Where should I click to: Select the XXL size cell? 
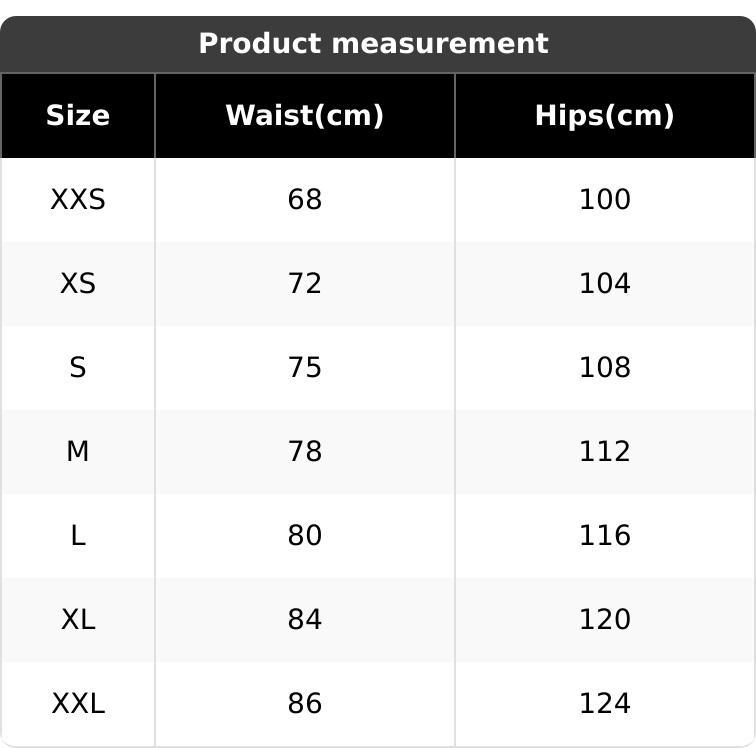78,704
